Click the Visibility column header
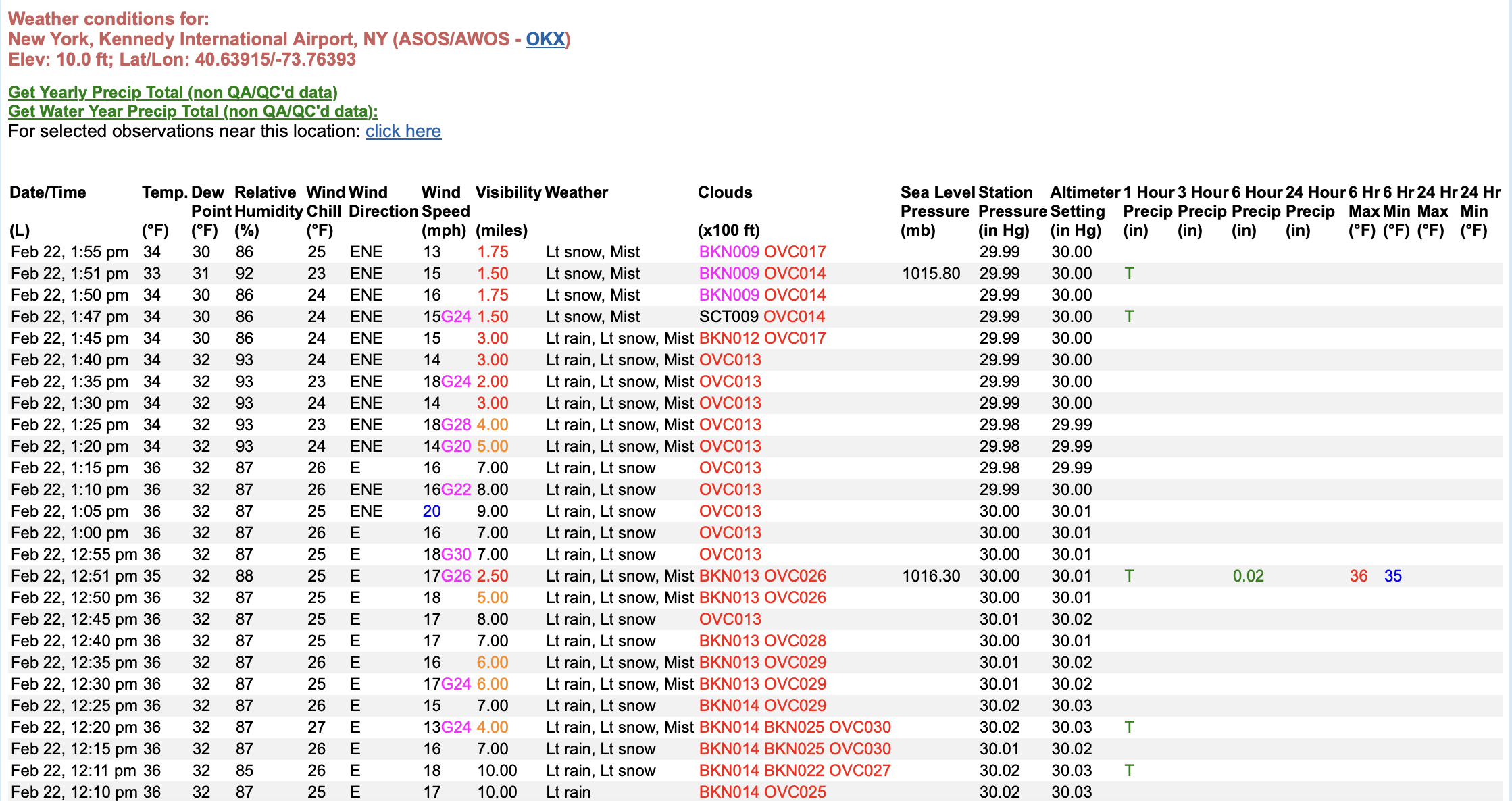Screen dimensions: 1512x801 click(x=508, y=192)
